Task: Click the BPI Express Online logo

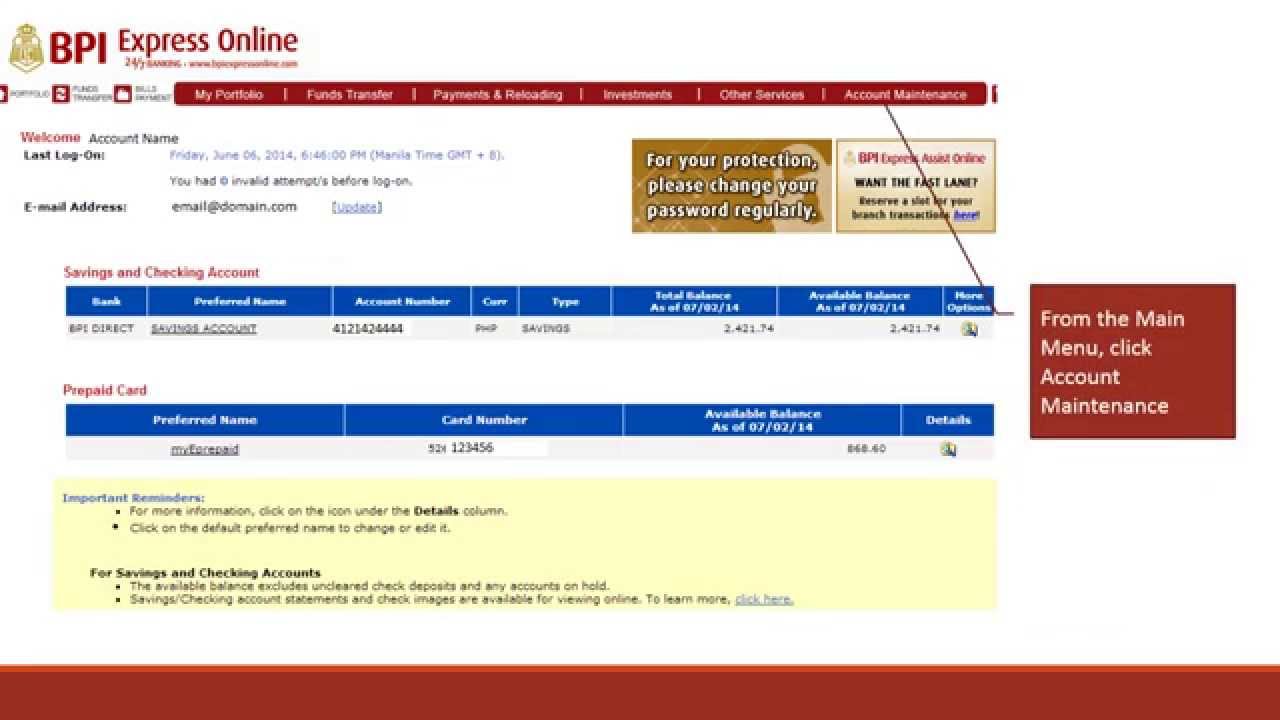Action: coord(154,47)
